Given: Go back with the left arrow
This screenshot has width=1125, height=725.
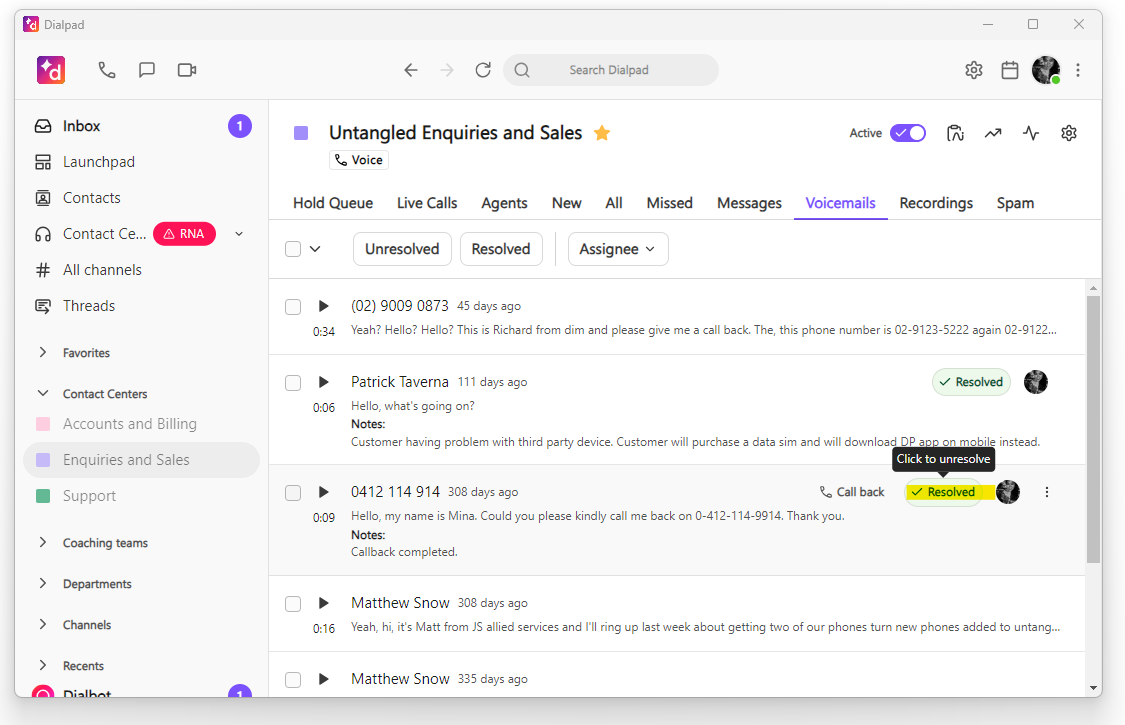Looking at the screenshot, I should click(x=410, y=70).
